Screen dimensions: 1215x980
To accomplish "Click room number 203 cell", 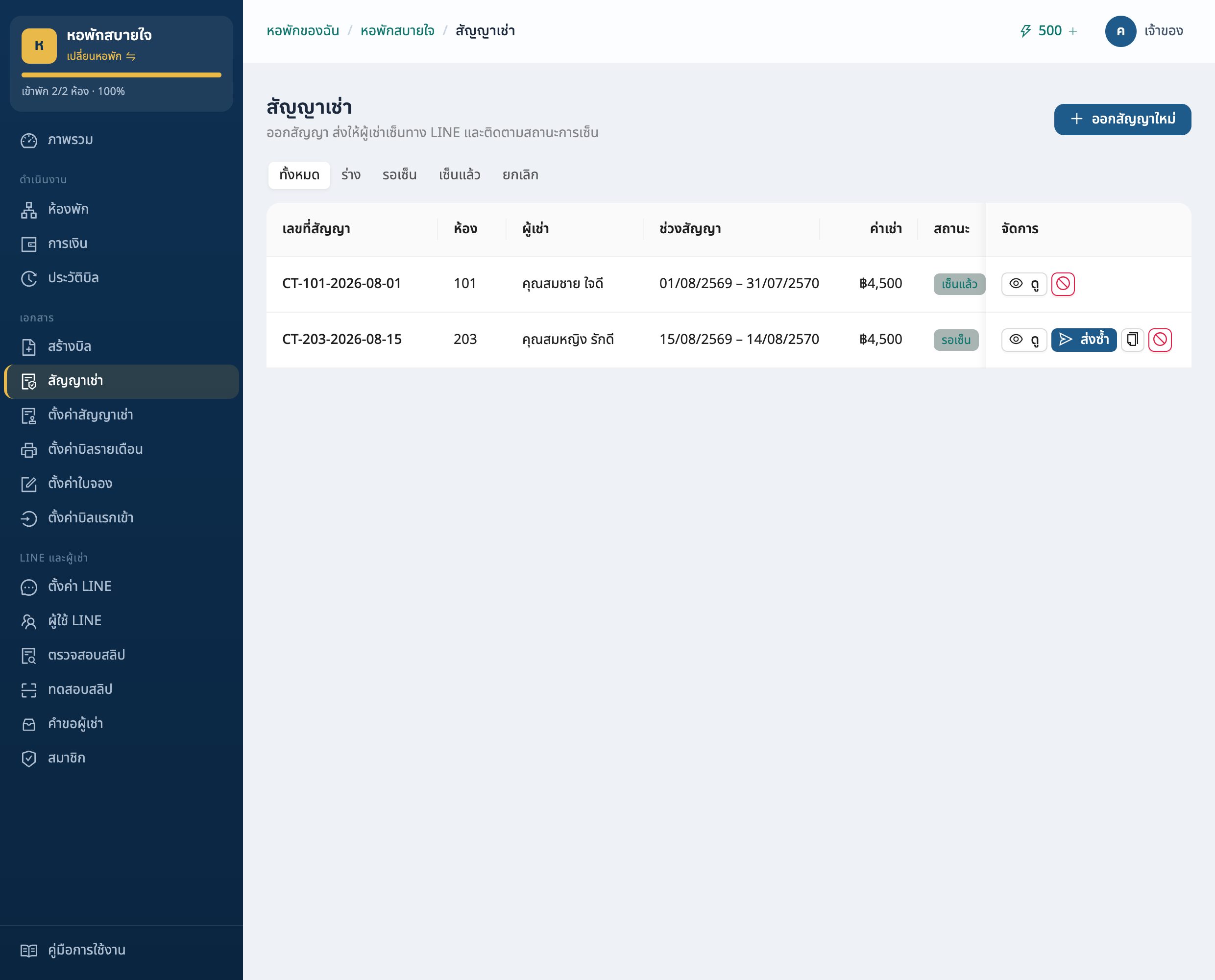I will tap(464, 339).
